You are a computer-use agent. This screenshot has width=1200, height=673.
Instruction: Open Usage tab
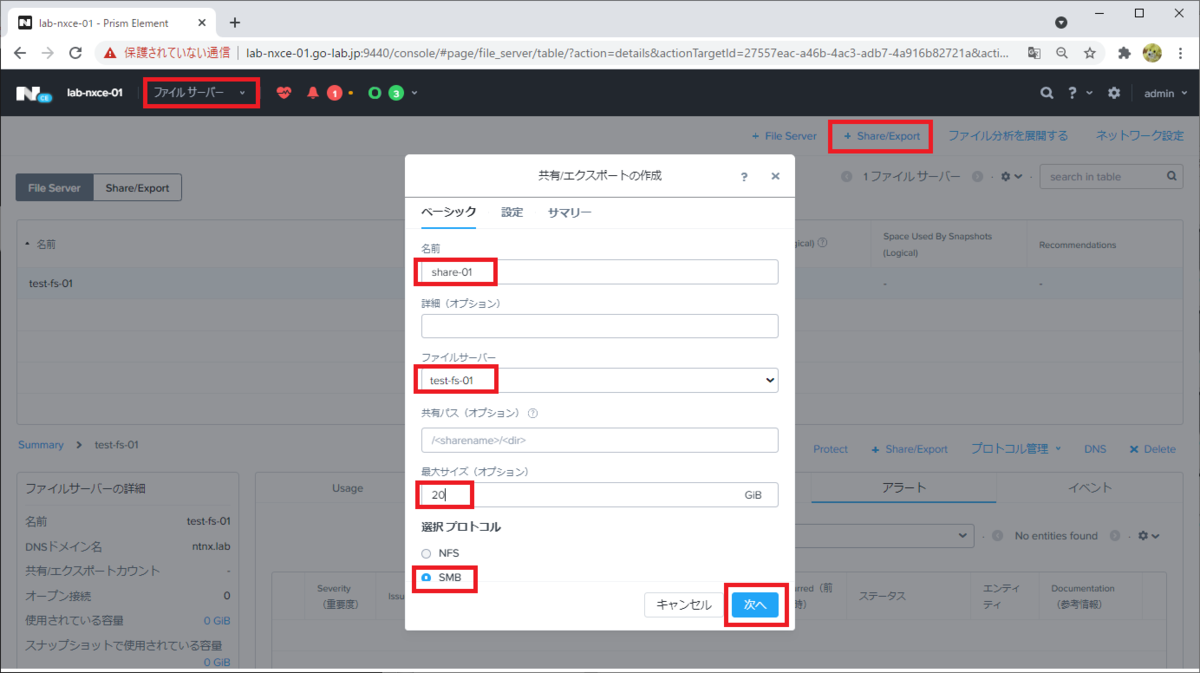click(x=347, y=487)
